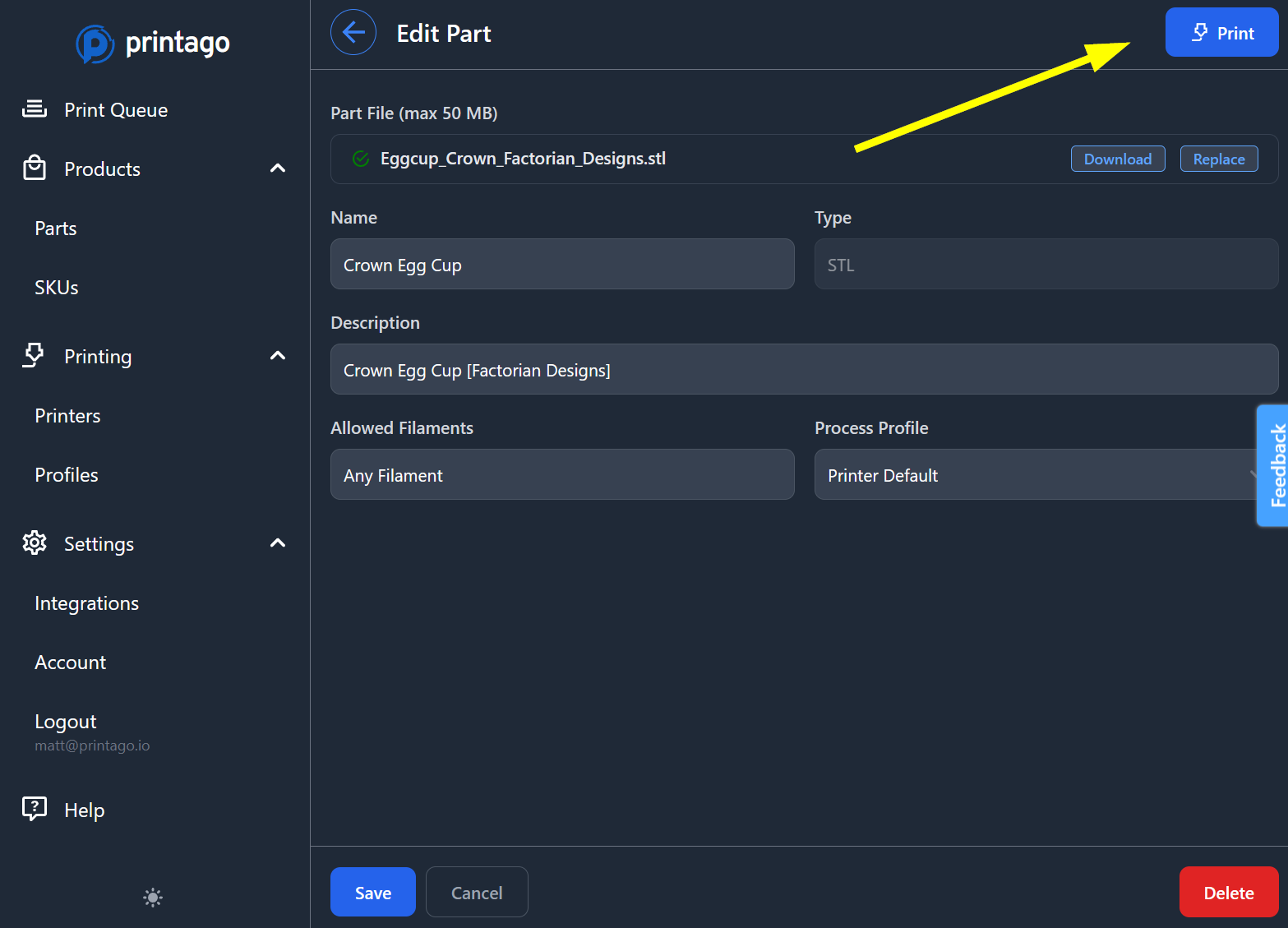
Task: Open the Allowed Filaments selector
Action: [562, 474]
